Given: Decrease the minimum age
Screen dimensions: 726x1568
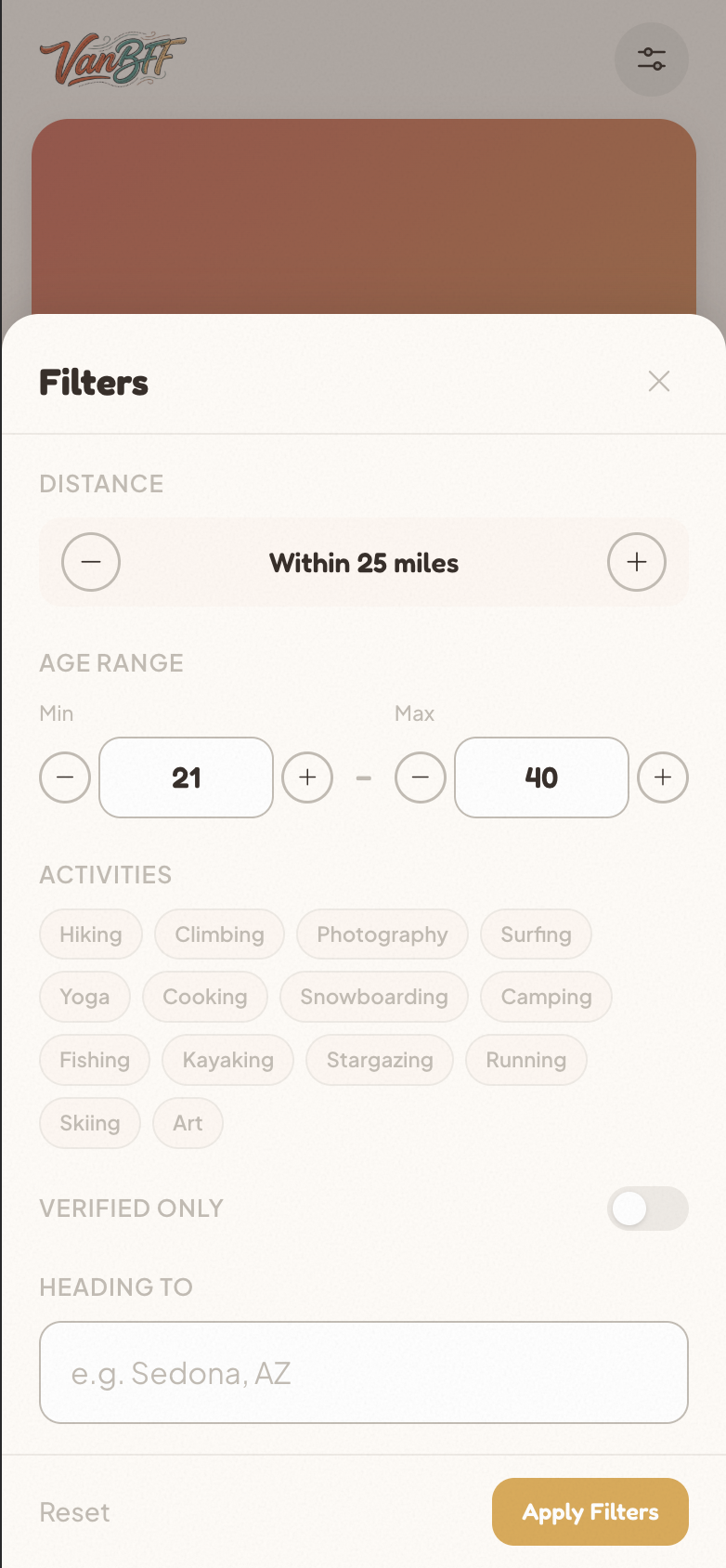Looking at the screenshot, I should pyautogui.click(x=65, y=777).
